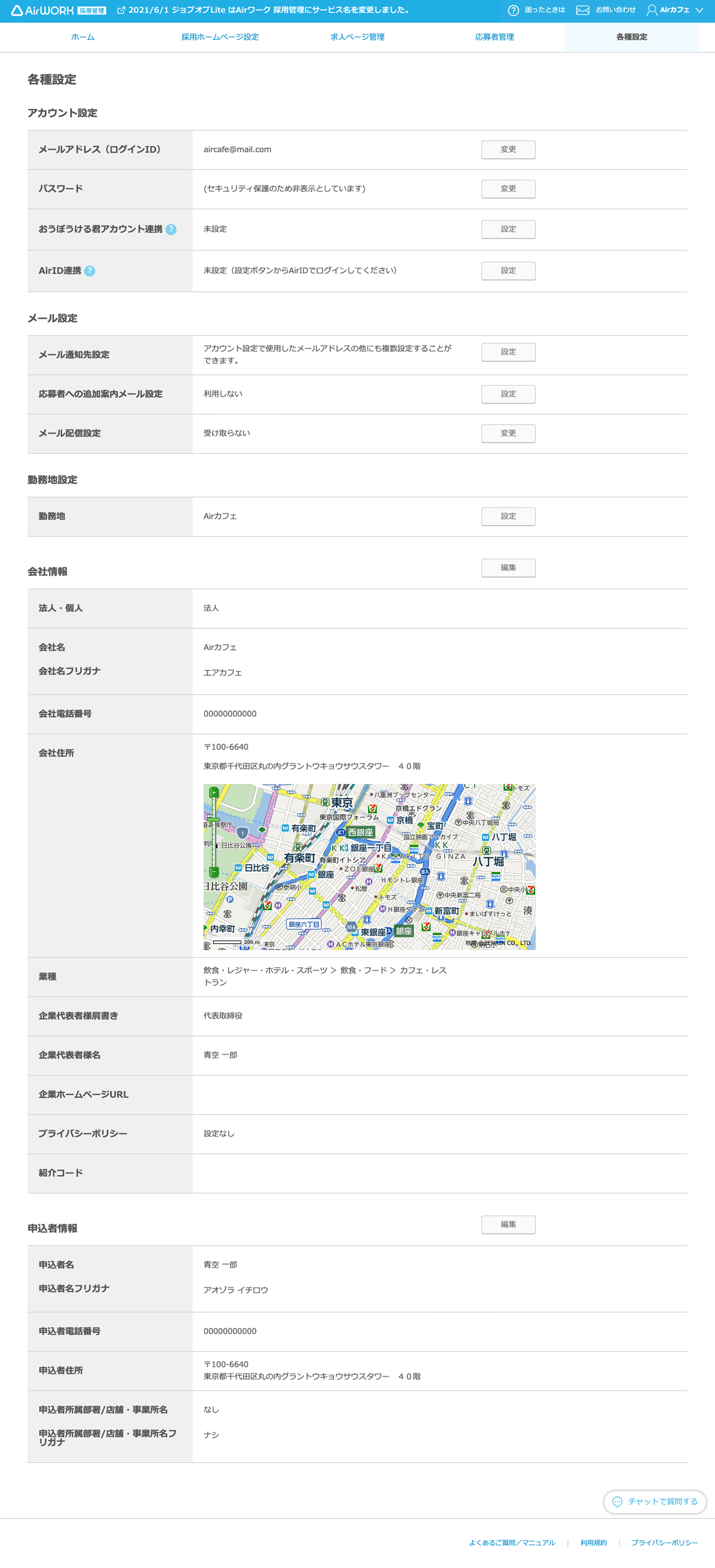Click the 利用しない additional guidance value
Viewport: 715px width, 1568px height.
pos(223,394)
